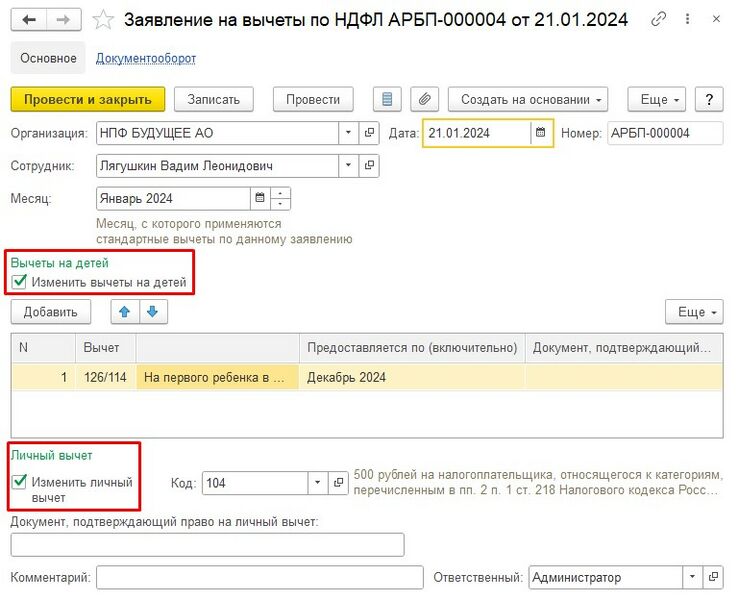739x600 pixels.
Task: Open the document report list icon
Action: click(x=389, y=99)
